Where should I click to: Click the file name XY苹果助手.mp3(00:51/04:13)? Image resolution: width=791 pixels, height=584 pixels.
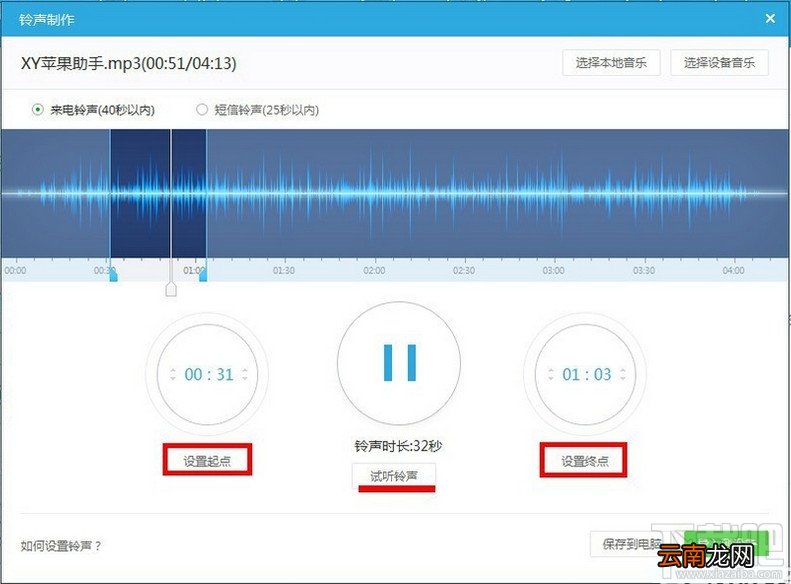(129, 63)
